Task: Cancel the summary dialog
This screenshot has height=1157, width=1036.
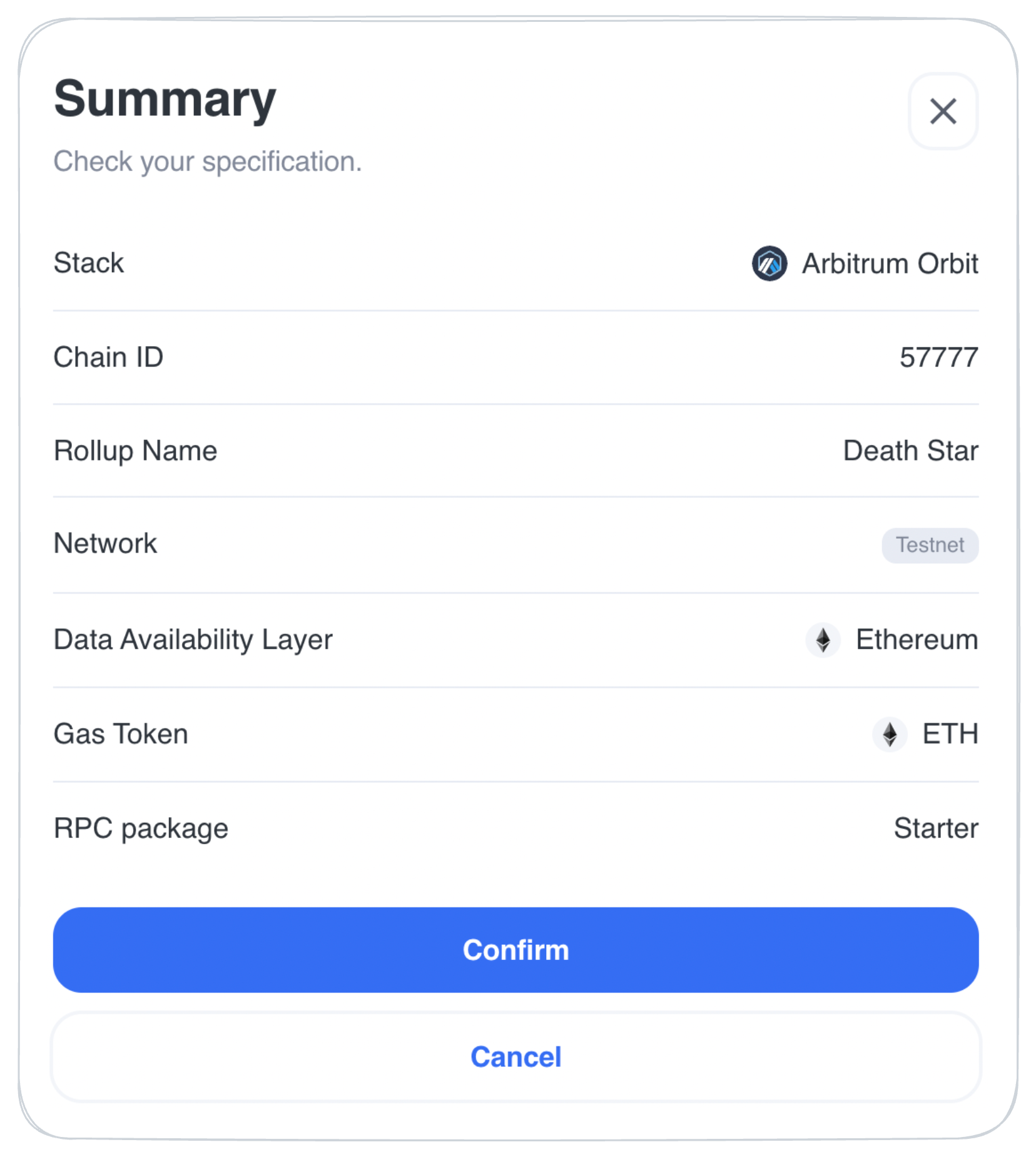Action: point(515,1057)
